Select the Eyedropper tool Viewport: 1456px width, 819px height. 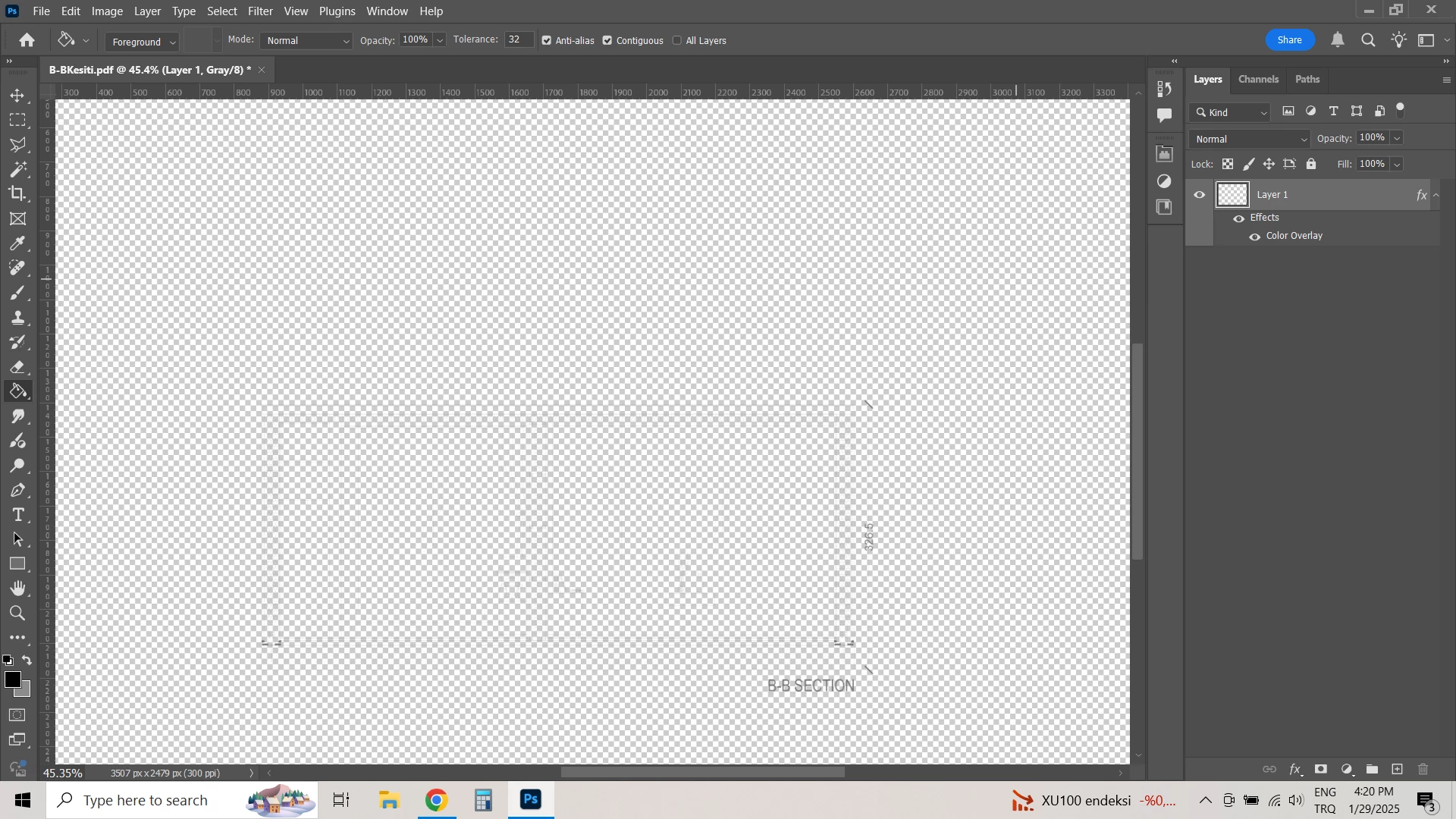click(17, 243)
